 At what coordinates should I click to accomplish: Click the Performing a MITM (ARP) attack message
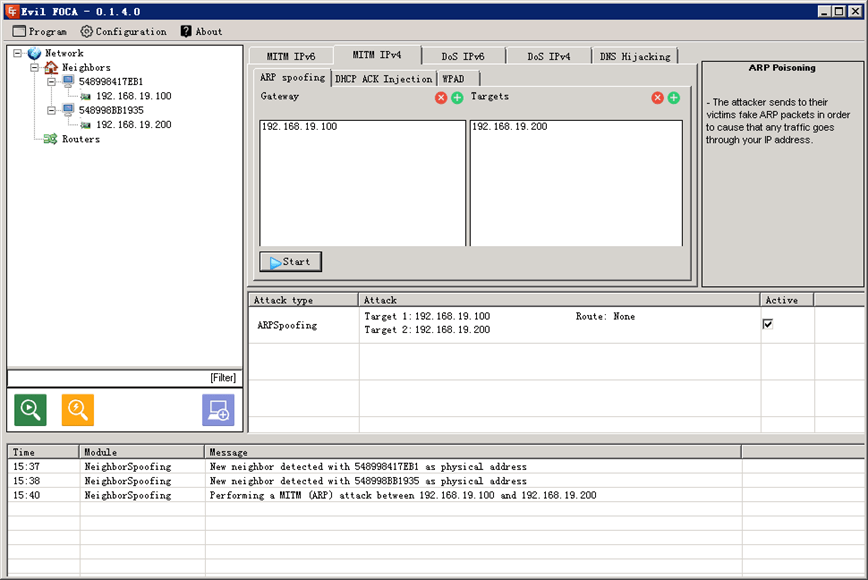[403, 495]
